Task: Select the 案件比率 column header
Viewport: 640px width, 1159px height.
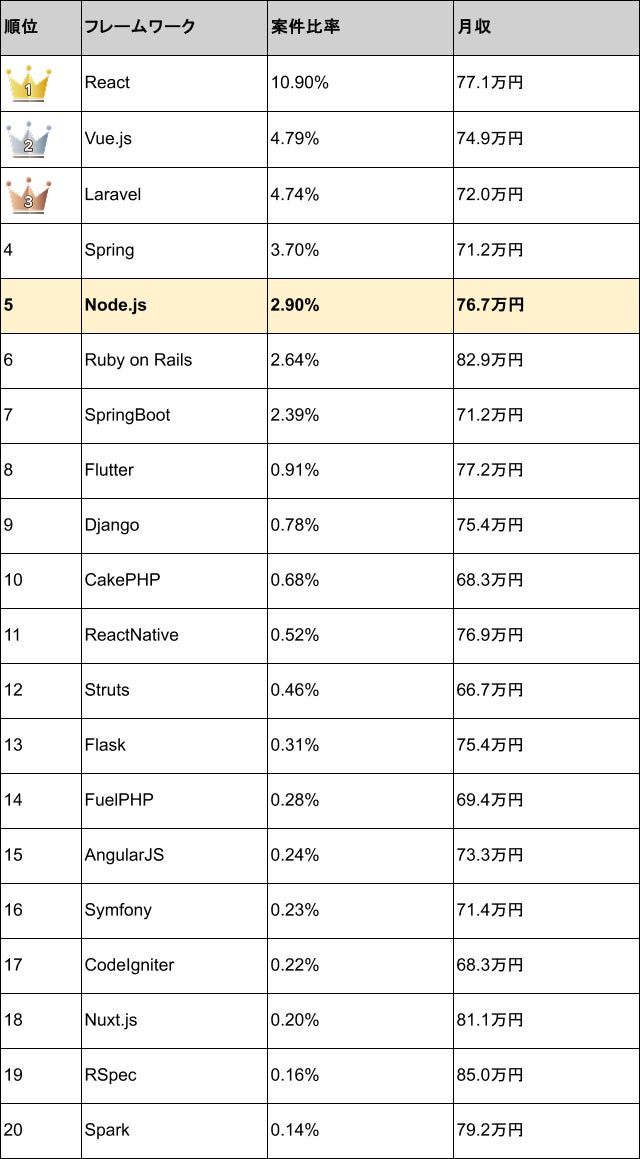Action: pos(305,27)
